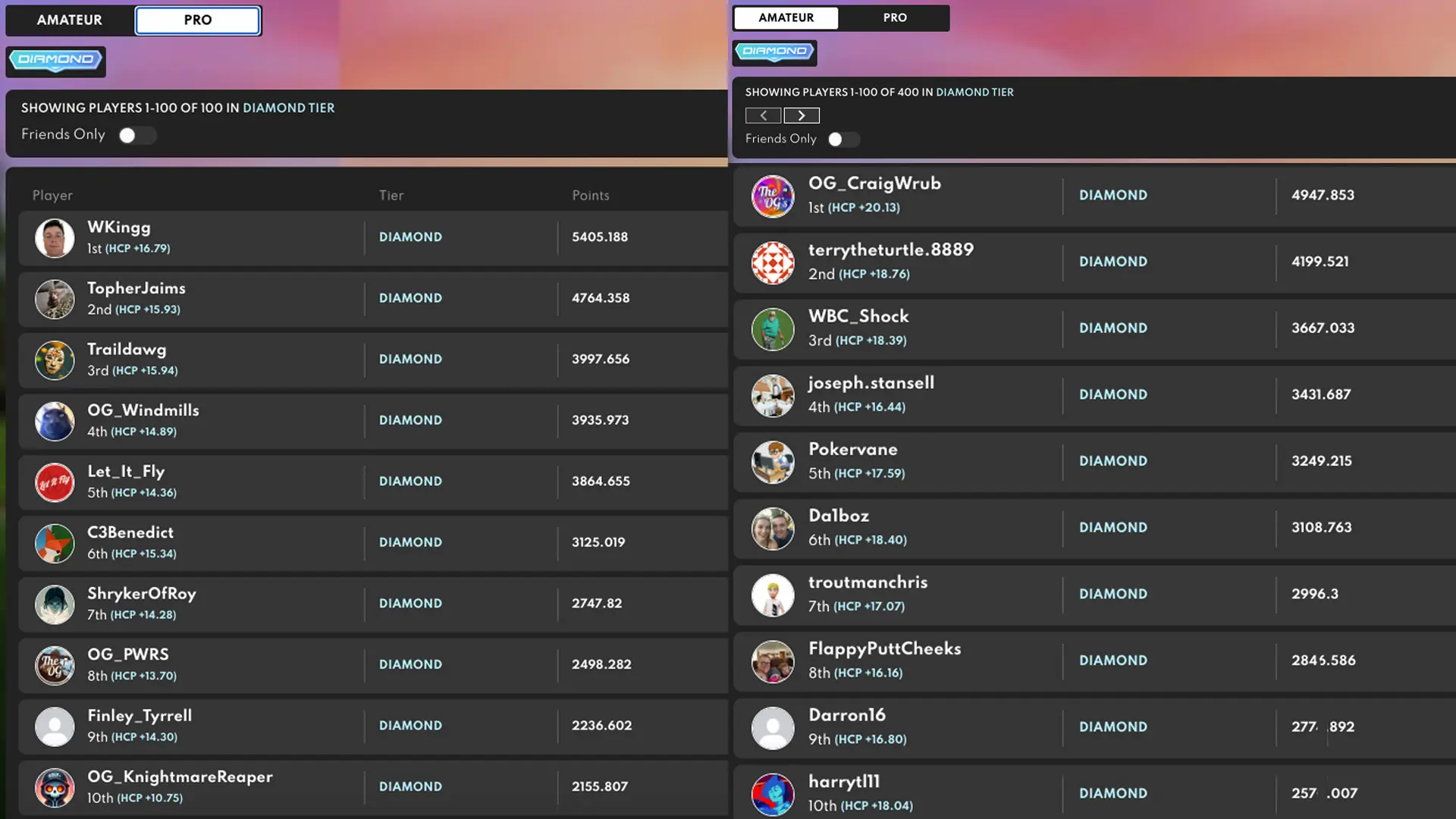Switch to Pro tab in right panel

click(x=894, y=17)
